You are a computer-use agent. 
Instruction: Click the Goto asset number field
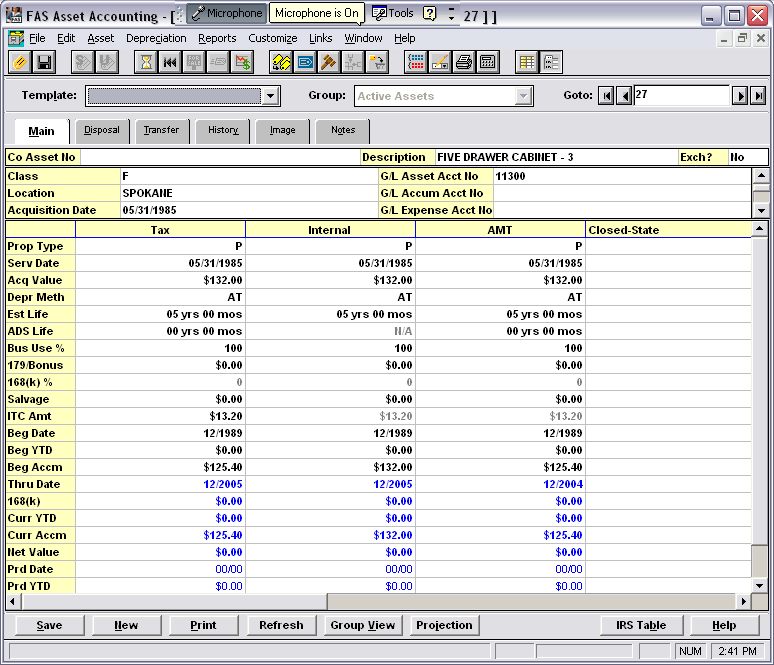680,96
